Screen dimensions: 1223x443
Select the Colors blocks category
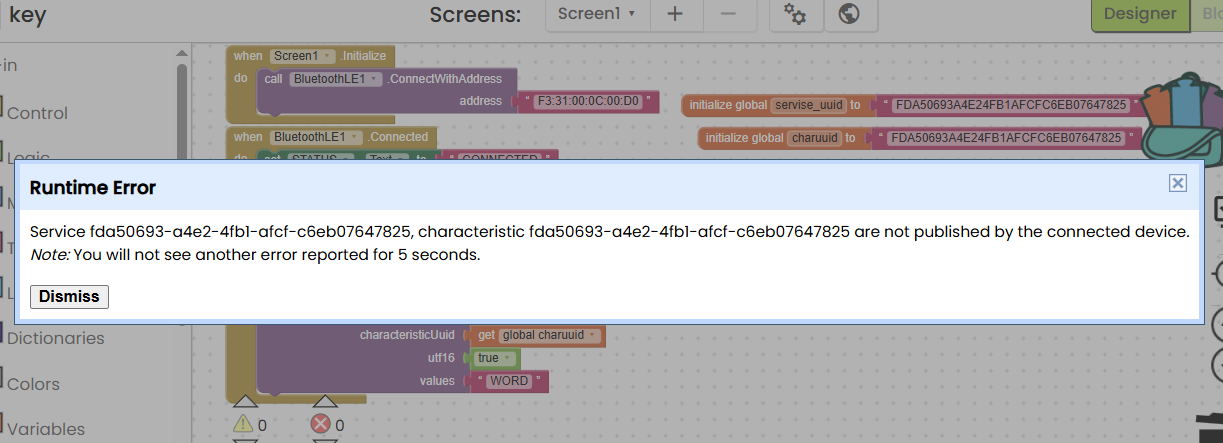pyautogui.click(x=33, y=384)
